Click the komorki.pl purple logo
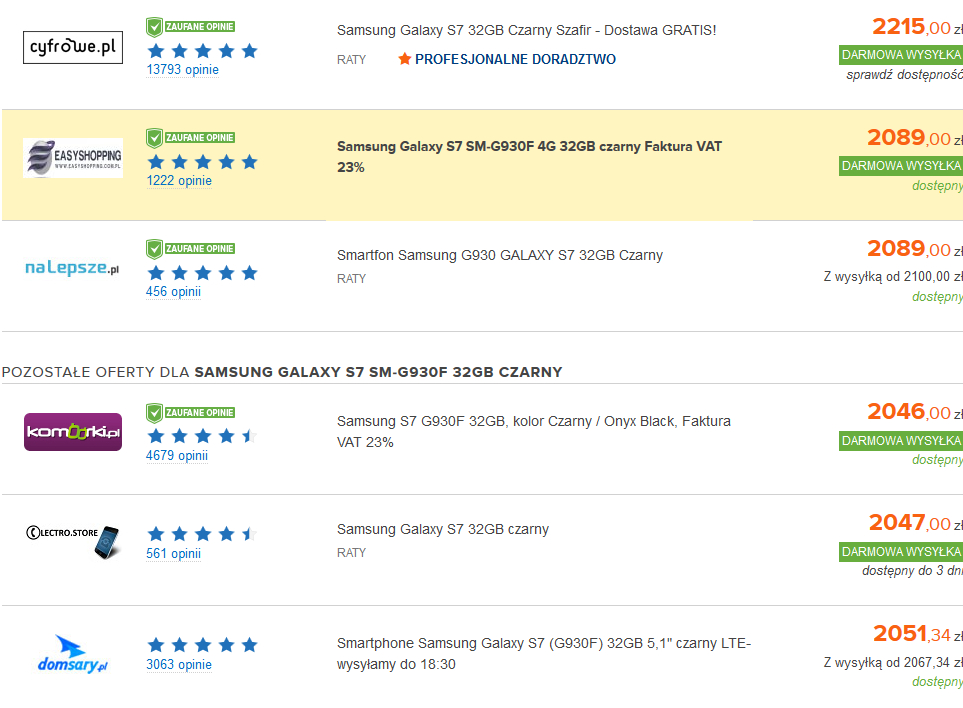 pos(73,432)
